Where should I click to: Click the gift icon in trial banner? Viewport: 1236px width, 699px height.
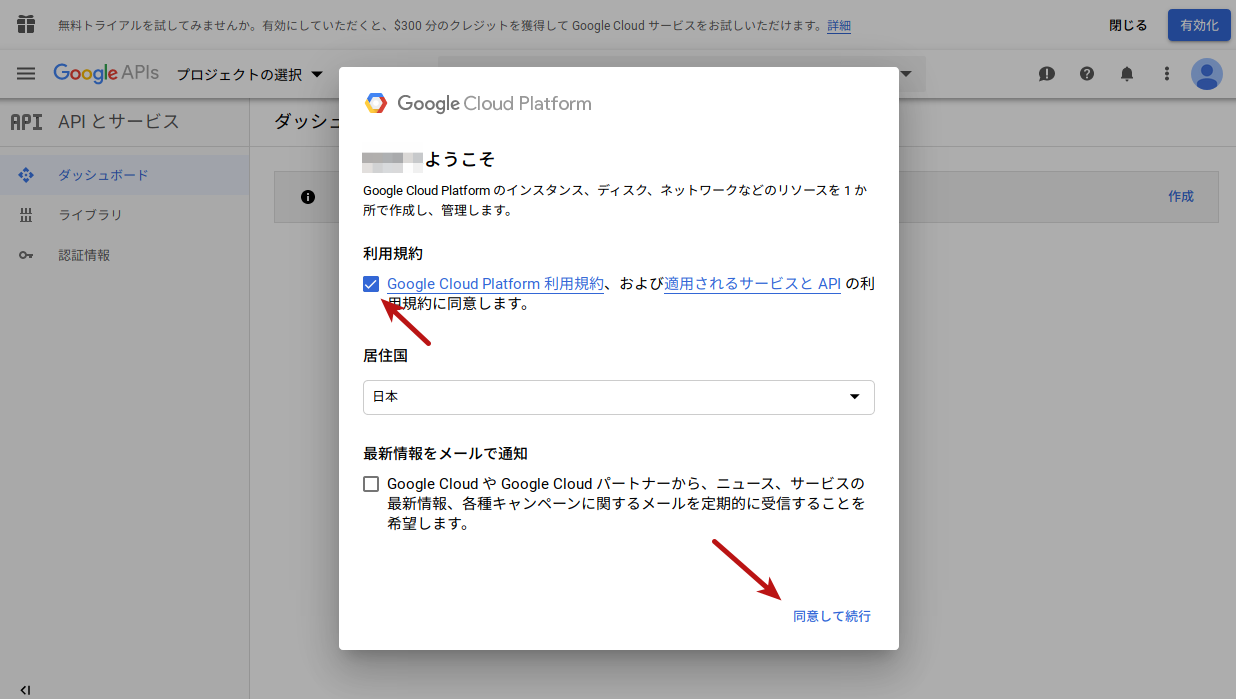26,25
